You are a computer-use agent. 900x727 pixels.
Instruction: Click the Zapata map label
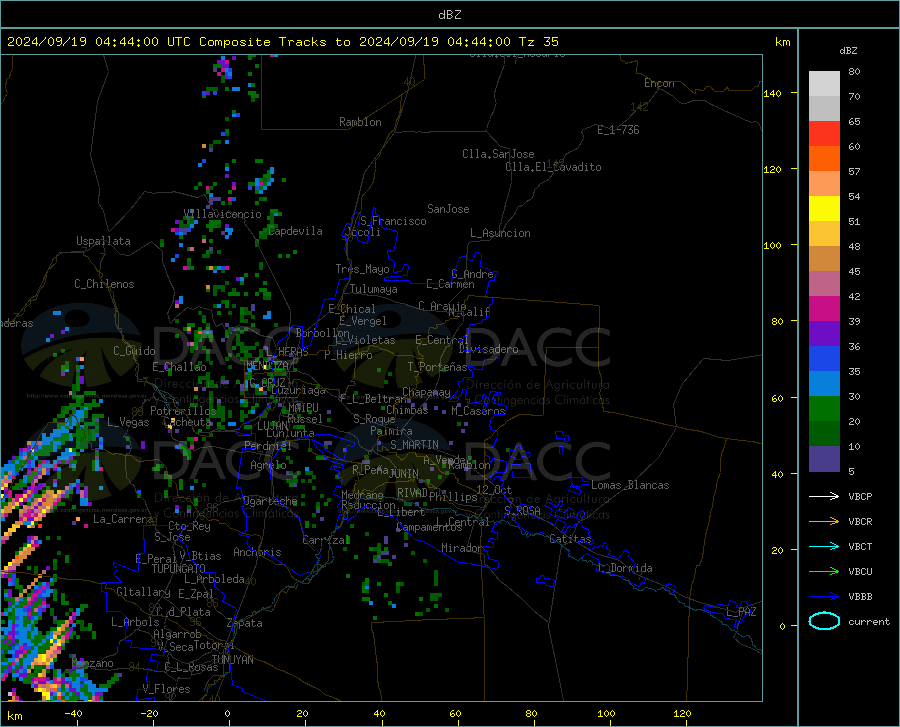click(x=245, y=623)
